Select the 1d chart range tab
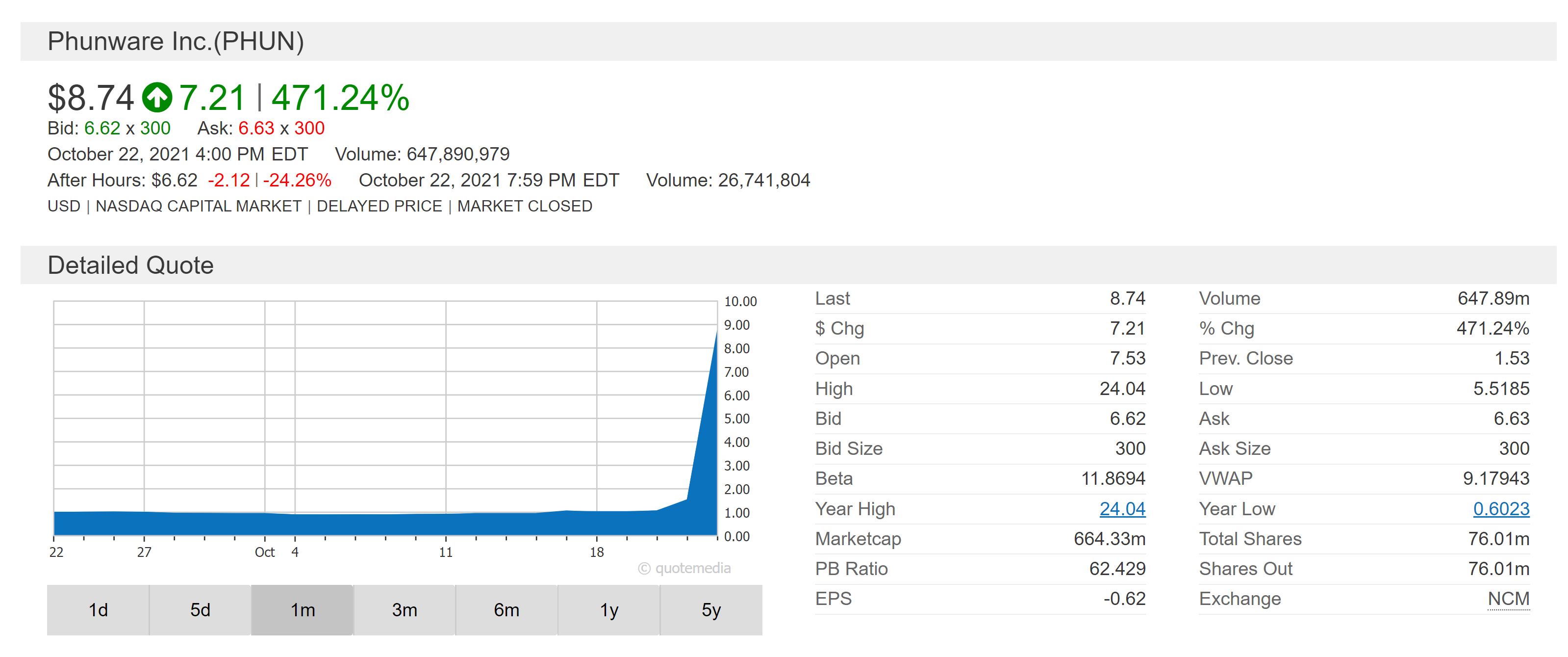The width and height of the screenshot is (1568, 657). coord(98,609)
